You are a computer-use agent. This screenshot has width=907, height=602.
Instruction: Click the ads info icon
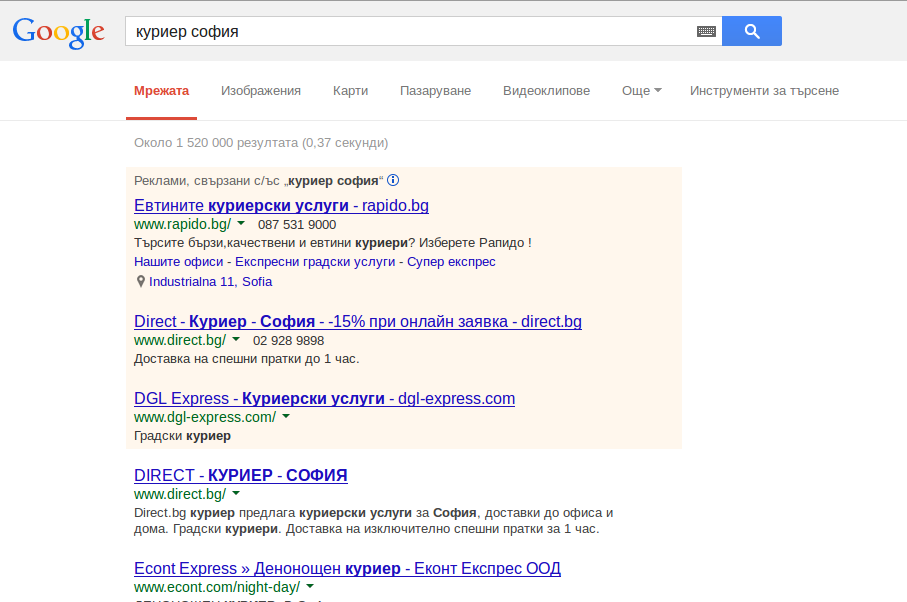(393, 180)
